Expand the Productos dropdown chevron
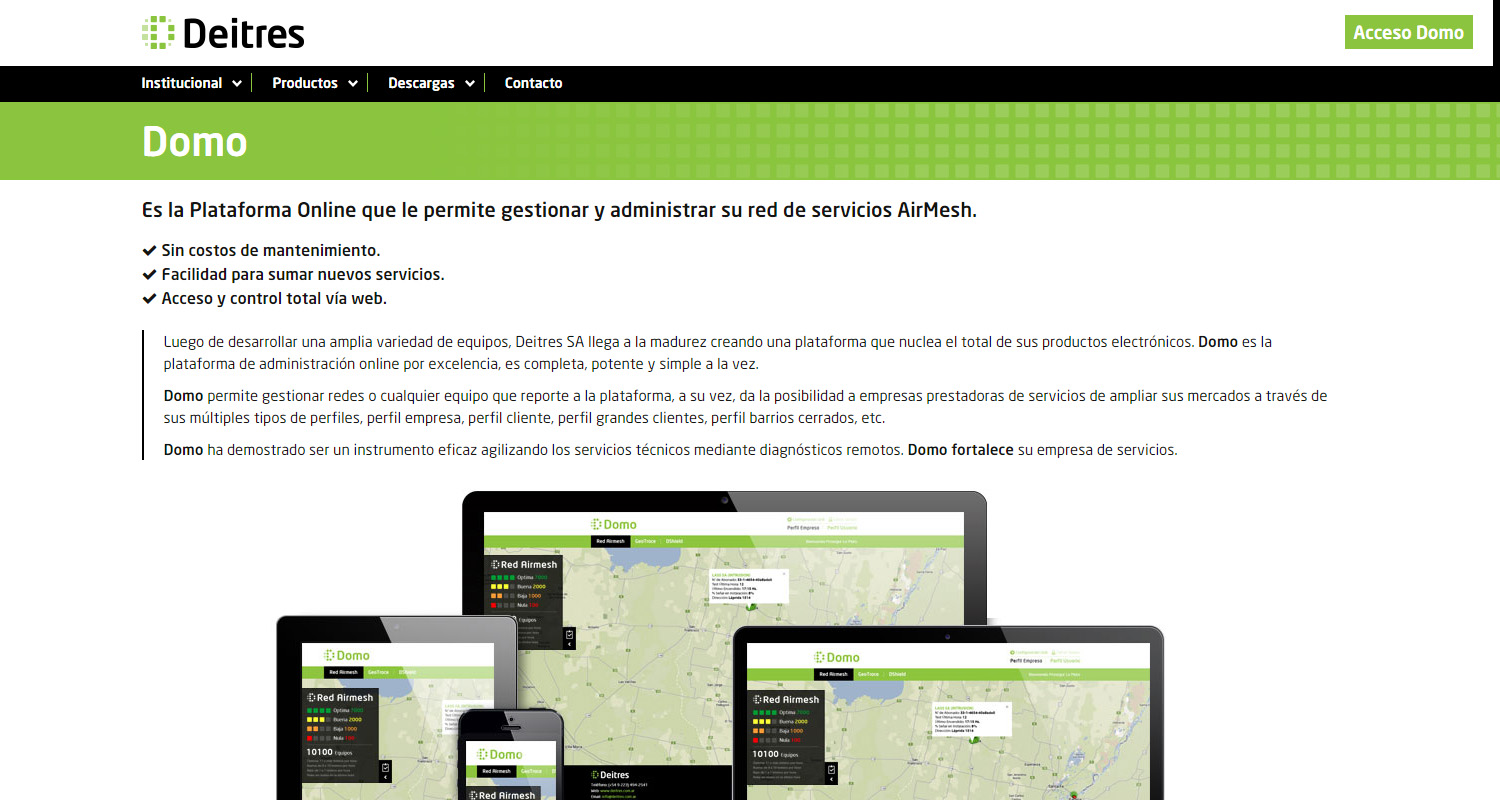This screenshot has height=800, width=1500. pos(353,84)
